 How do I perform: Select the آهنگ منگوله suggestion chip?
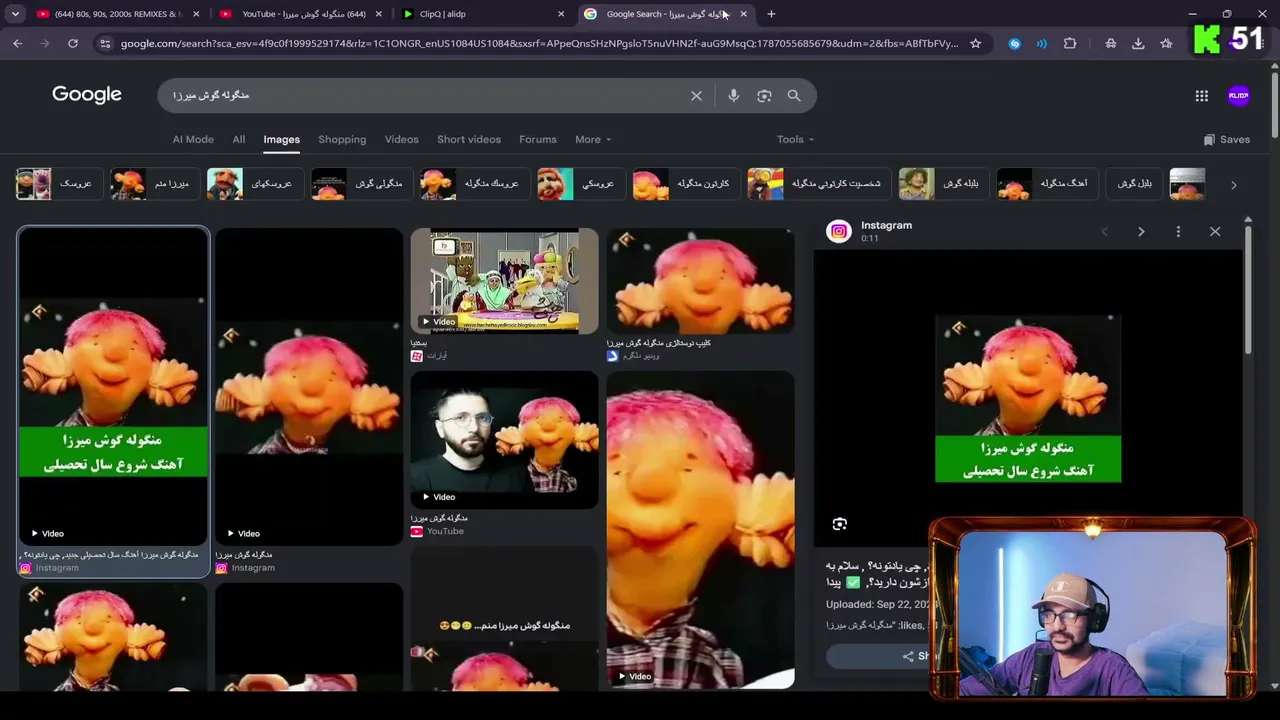[x=1045, y=184]
